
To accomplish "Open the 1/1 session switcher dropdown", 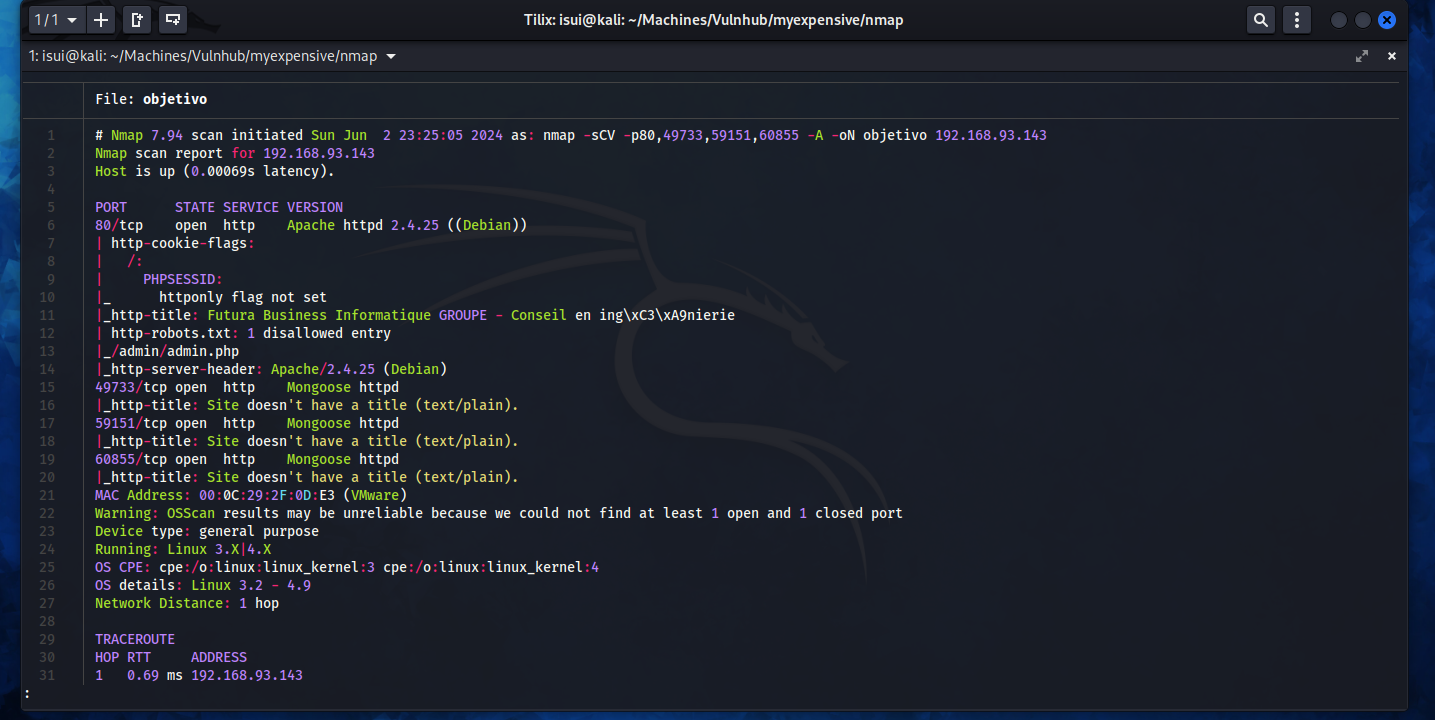I will (55, 20).
